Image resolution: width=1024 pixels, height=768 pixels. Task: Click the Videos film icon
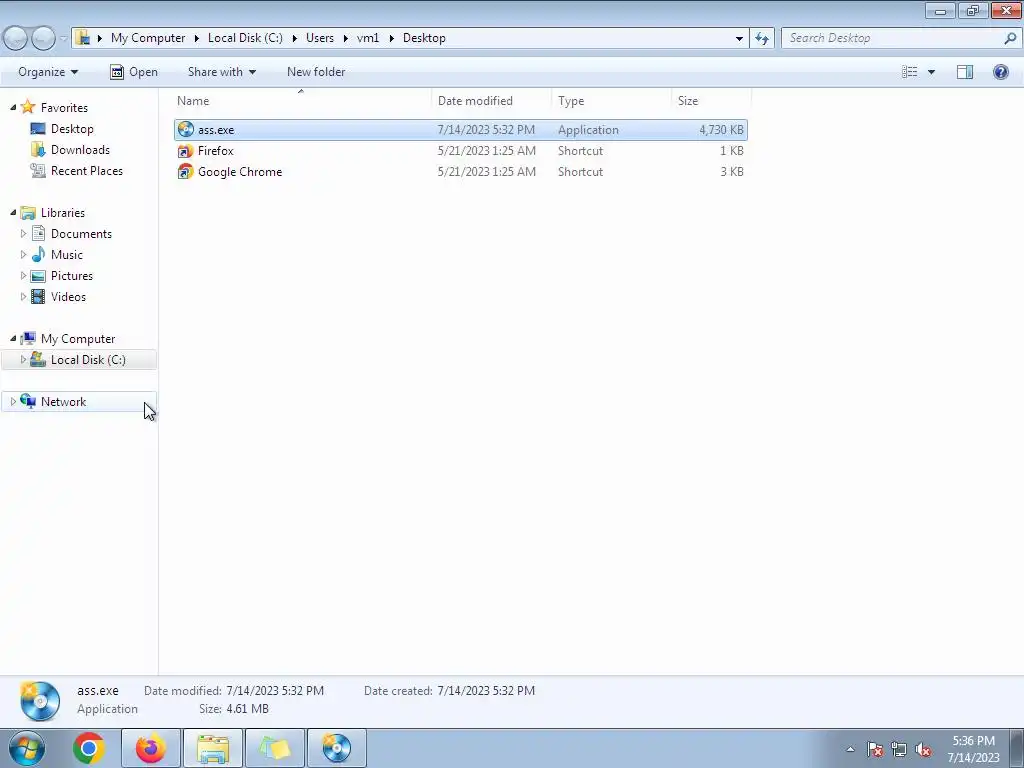39,296
